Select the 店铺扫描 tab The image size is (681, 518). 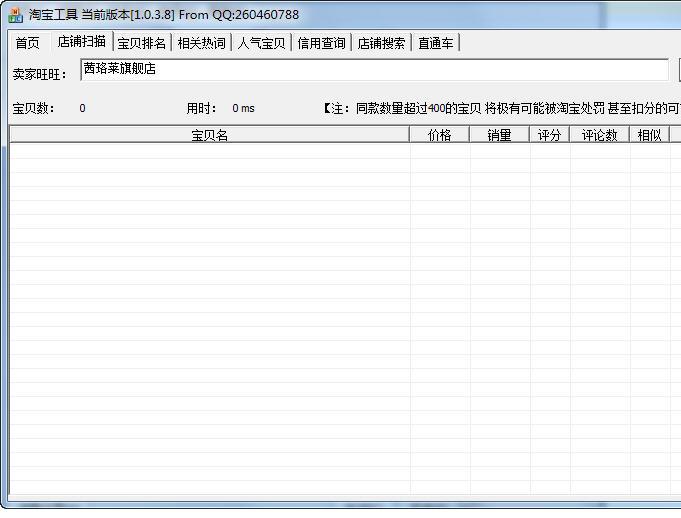tap(81, 42)
